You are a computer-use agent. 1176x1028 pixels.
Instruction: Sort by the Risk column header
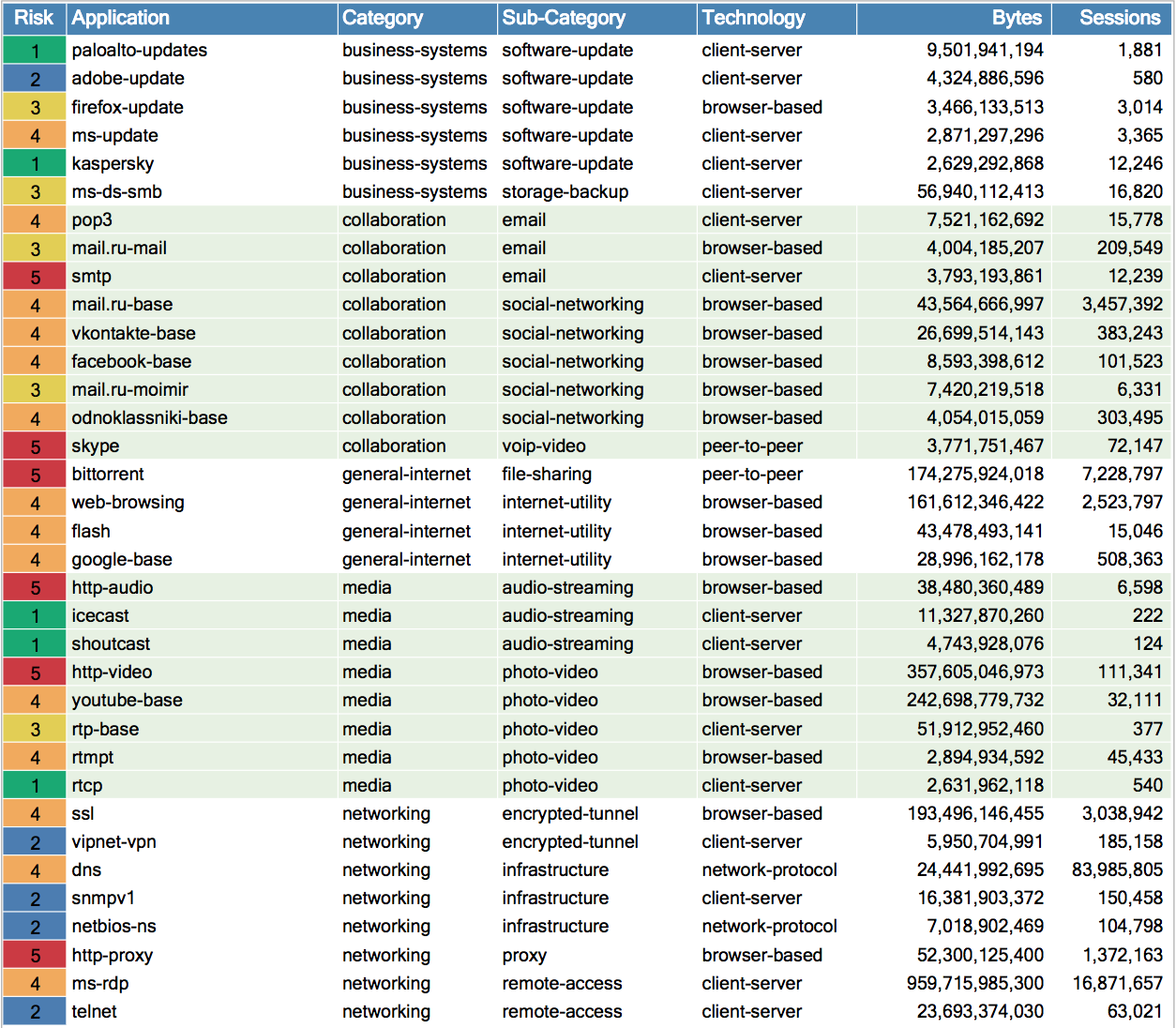pos(34,18)
